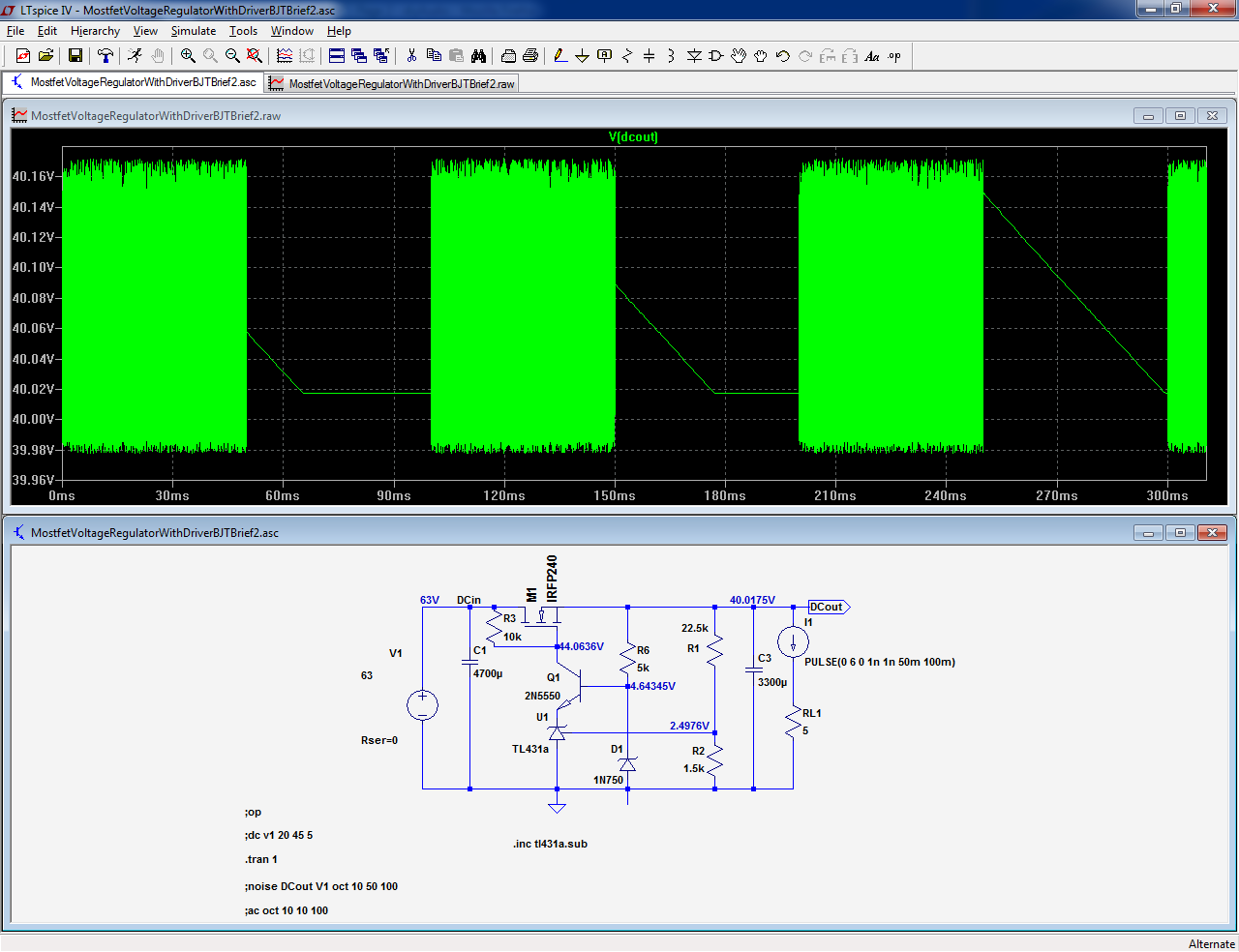Minimize the .asc schematic sub-window
The height and width of the screenshot is (952, 1239).
pos(1148,532)
